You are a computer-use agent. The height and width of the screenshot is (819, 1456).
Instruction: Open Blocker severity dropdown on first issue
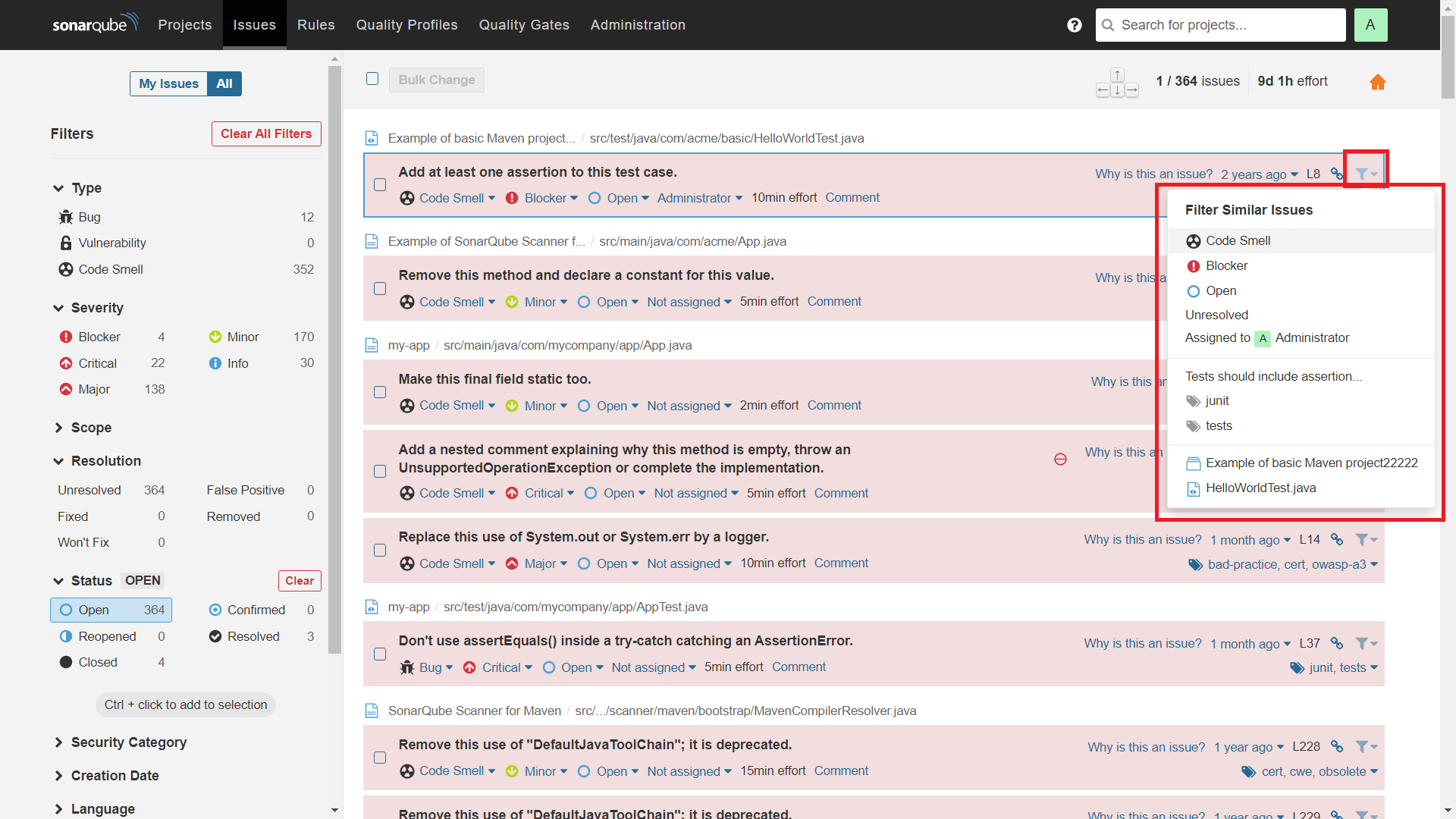(542, 198)
